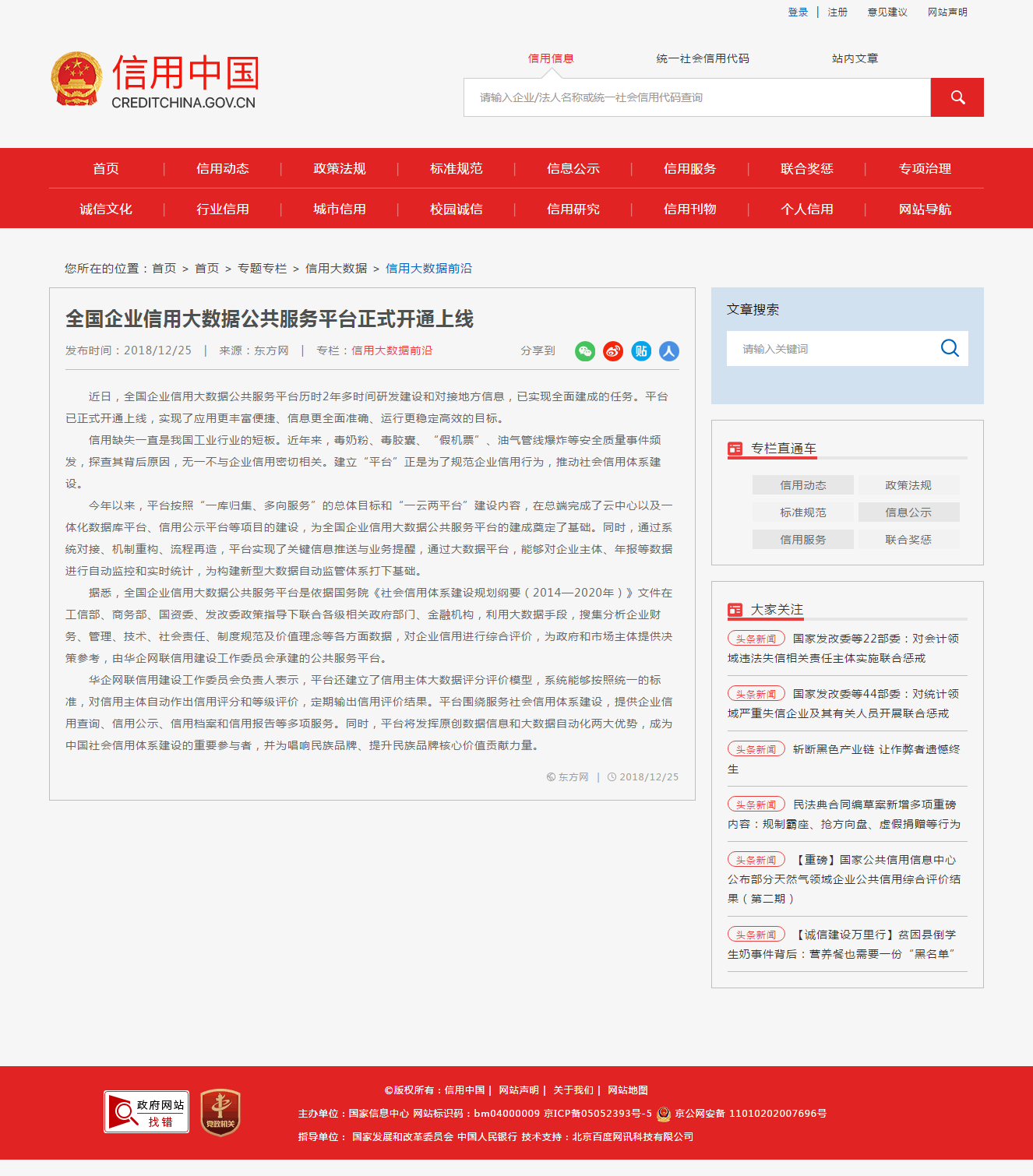This screenshot has width=1033, height=1176.
Task: Share article to Renren
Action: [669, 351]
